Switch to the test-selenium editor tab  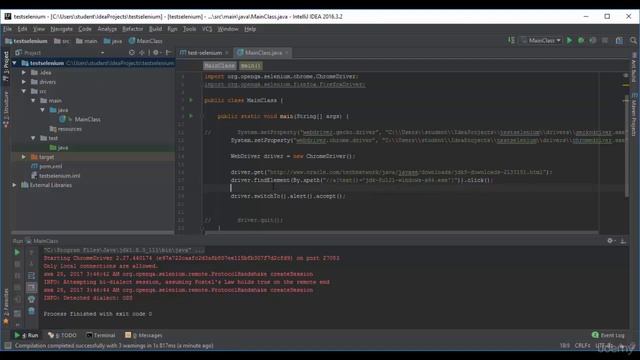tap(204, 53)
